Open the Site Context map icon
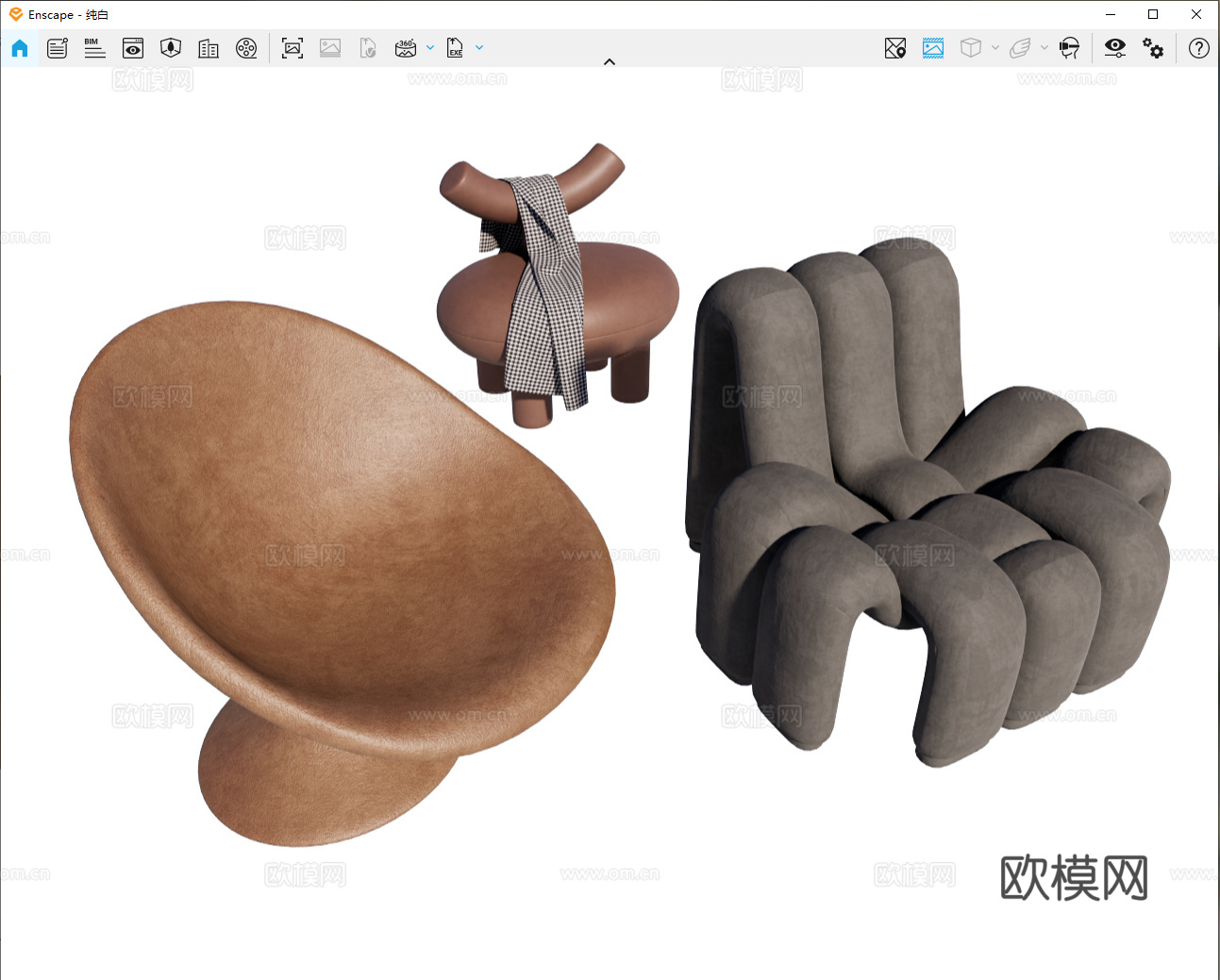 point(171,48)
